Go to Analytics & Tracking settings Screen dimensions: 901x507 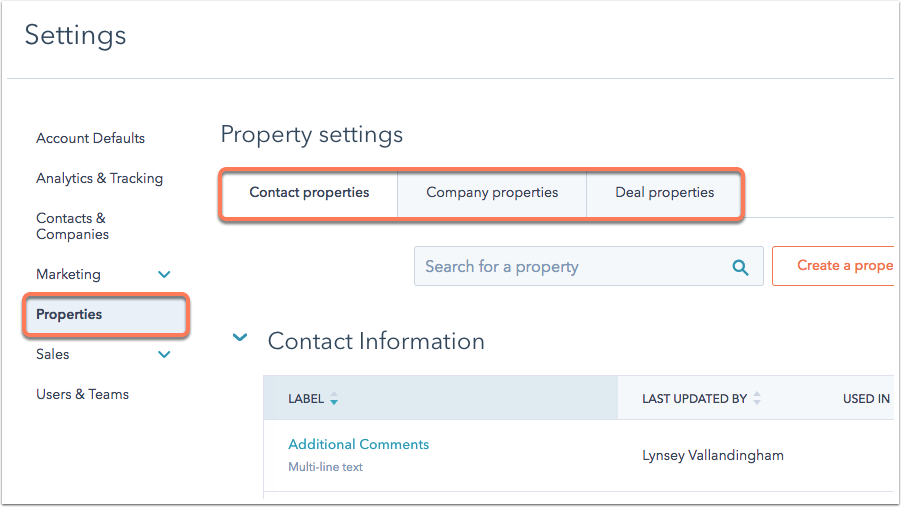(x=99, y=178)
